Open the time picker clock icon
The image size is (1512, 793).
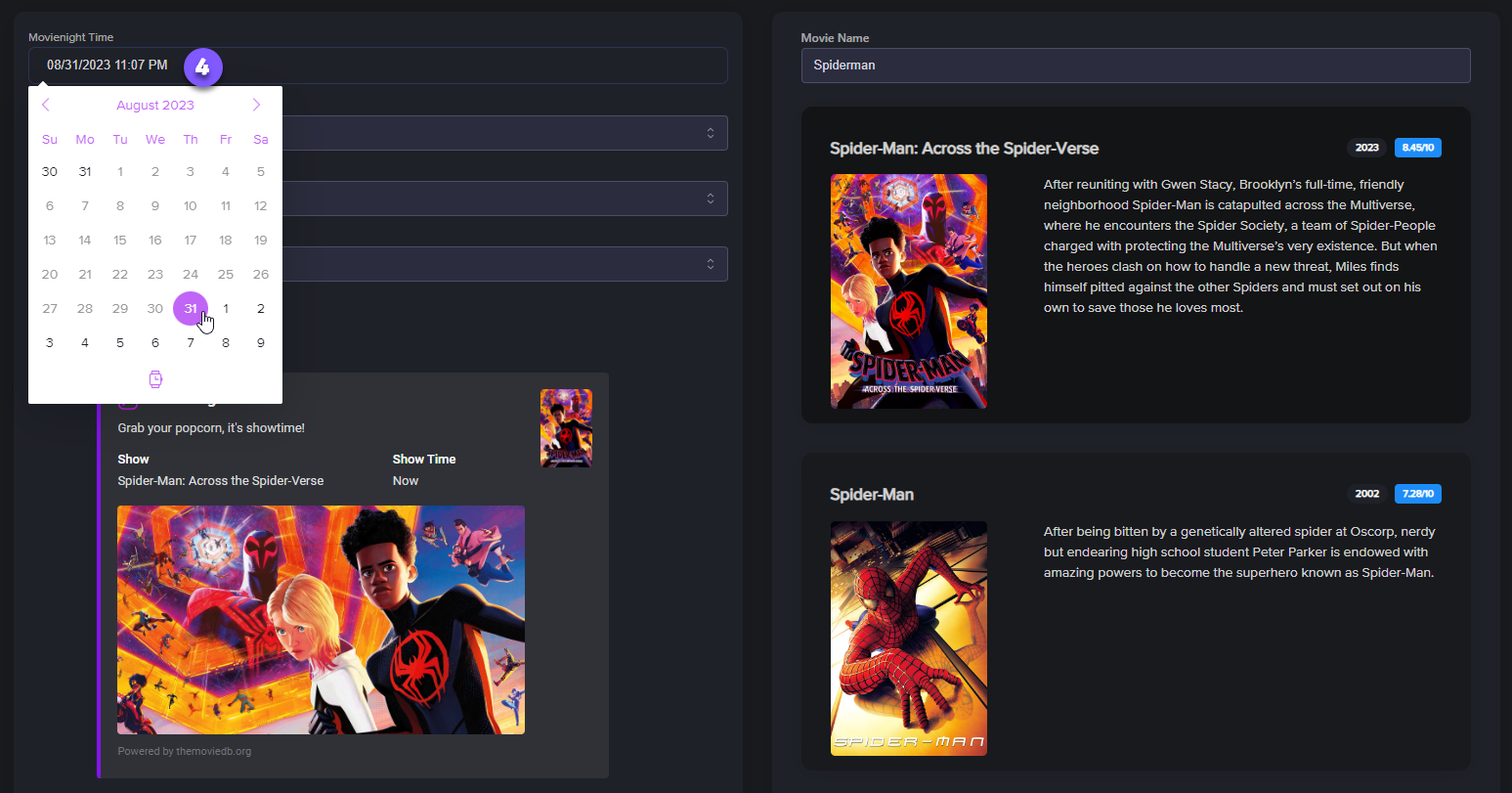coord(155,379)
